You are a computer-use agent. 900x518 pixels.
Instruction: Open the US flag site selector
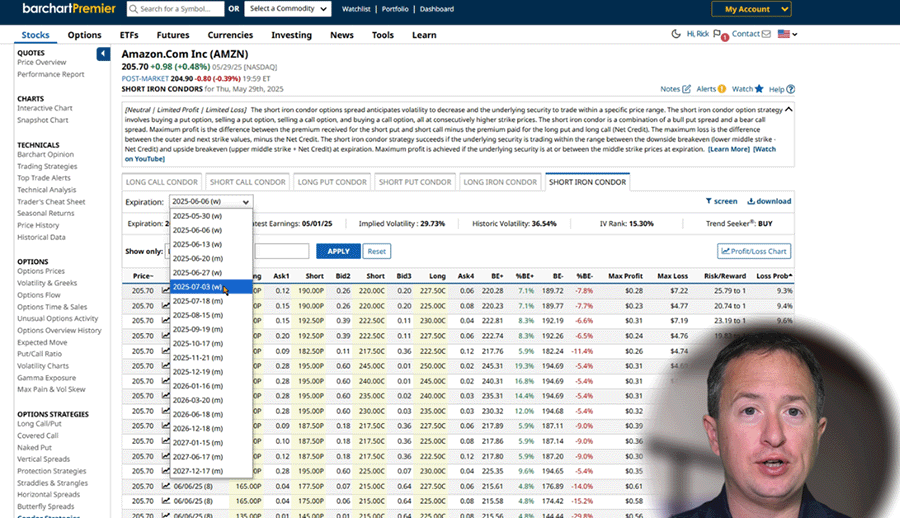tap(787, 34)
